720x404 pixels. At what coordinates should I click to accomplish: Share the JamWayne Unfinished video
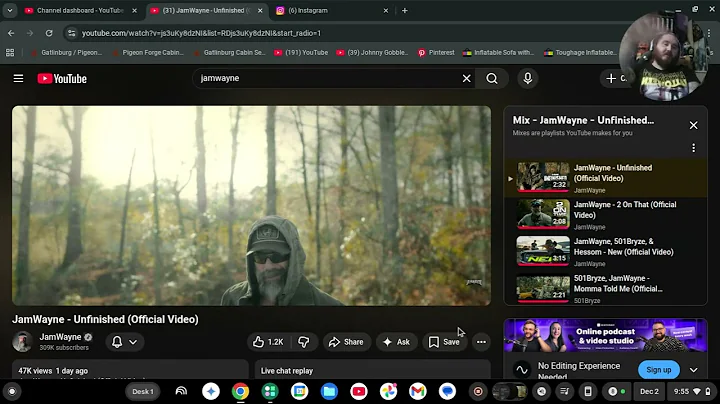pos(346,342)
